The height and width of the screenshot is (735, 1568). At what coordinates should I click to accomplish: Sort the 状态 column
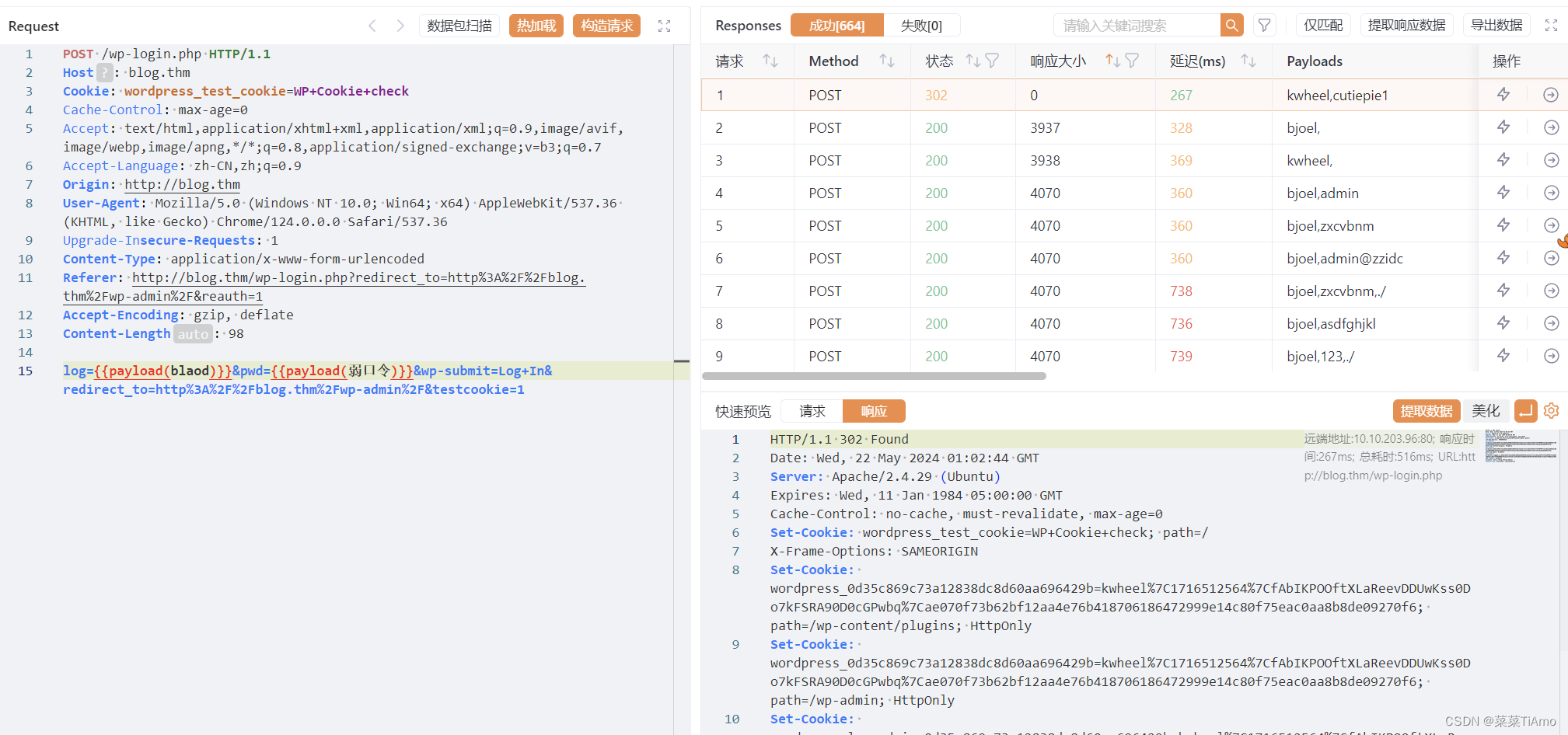[973, 61]
